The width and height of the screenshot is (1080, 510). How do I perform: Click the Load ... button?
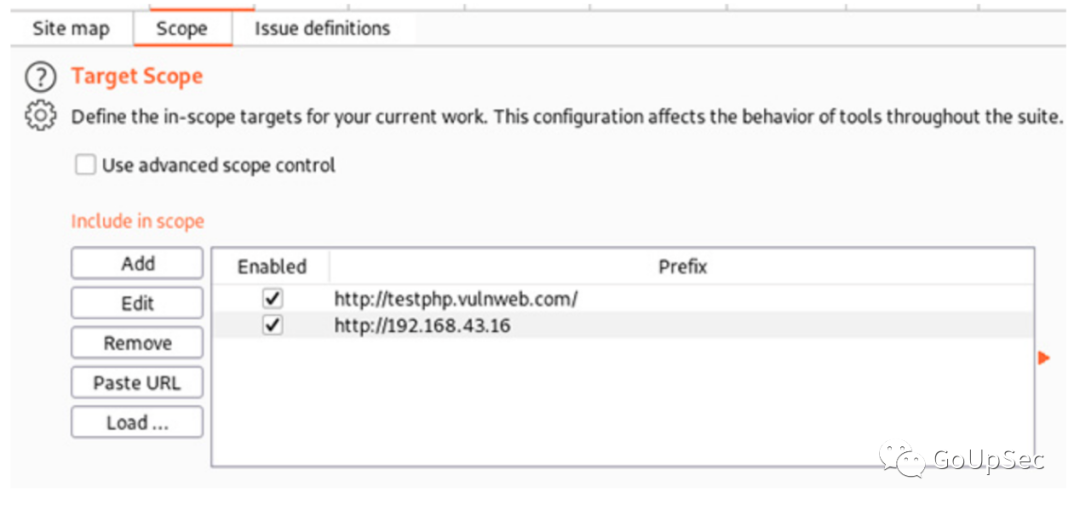click(x=137, y=422)
